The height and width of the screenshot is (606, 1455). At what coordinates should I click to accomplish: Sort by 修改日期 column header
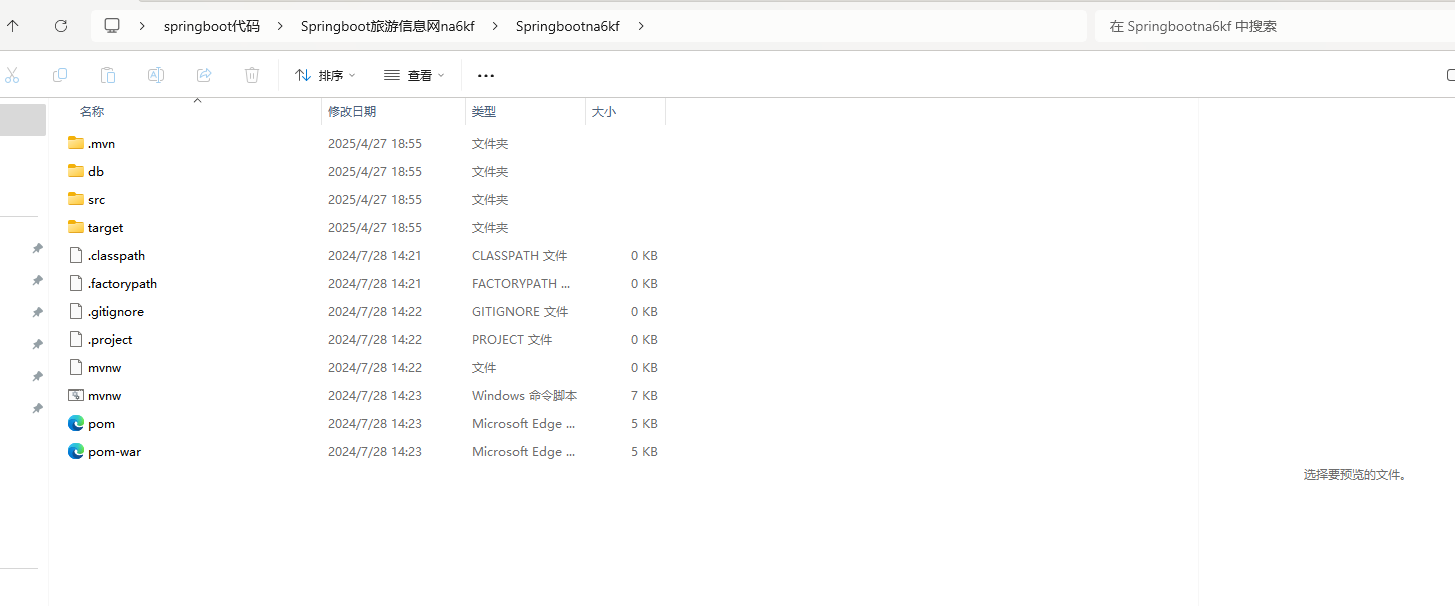click(x=352, y=112)
